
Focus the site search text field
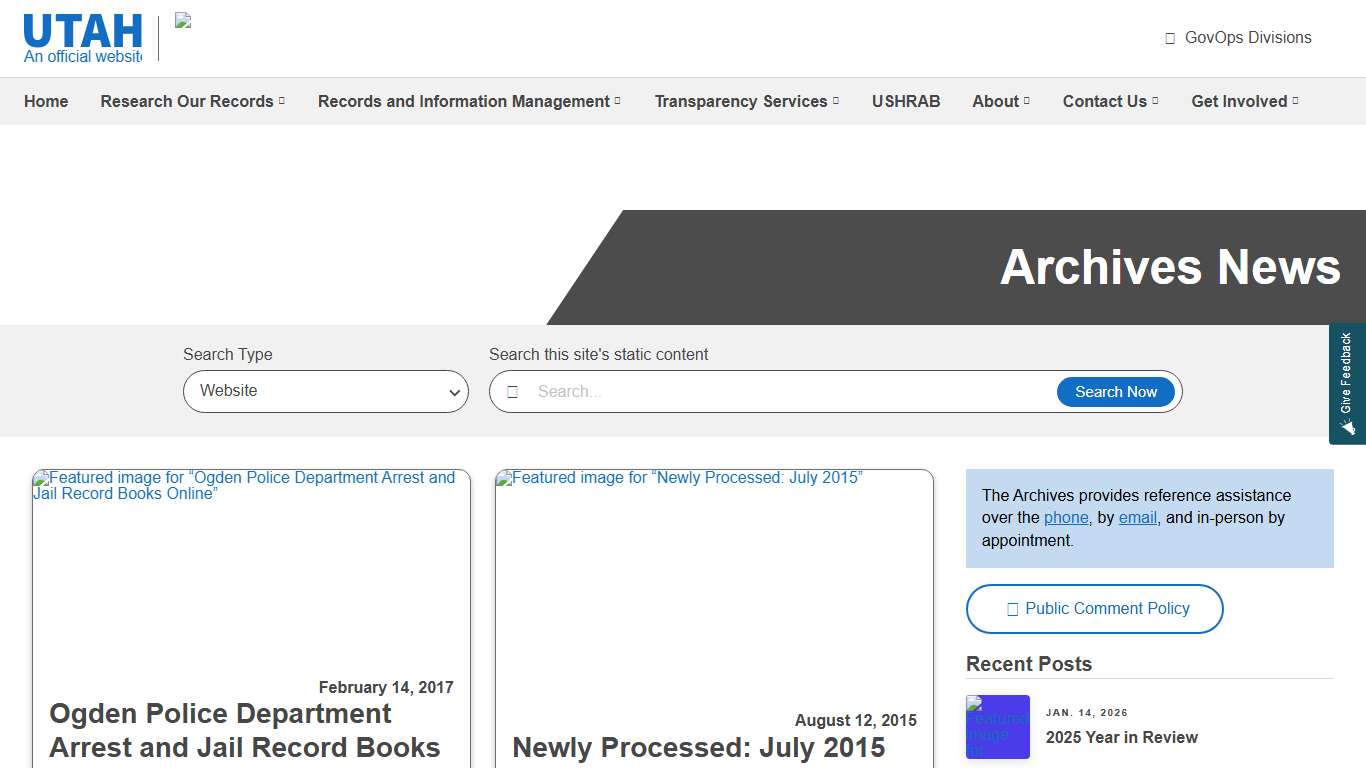coord(790,392)
